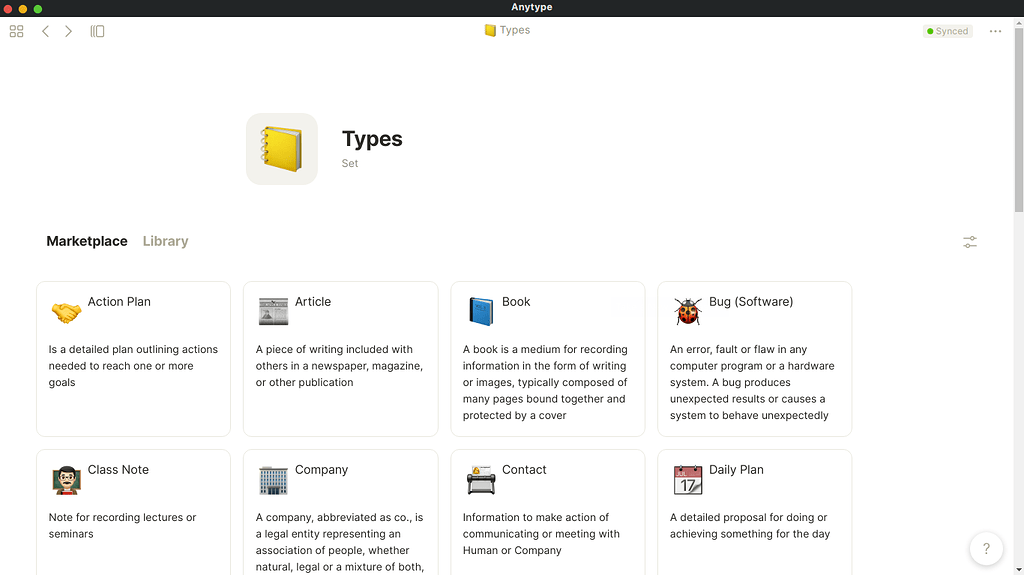Screen dimensions: 1024x575
Task: Switch to the Library tab
Action: pos(165,241)
